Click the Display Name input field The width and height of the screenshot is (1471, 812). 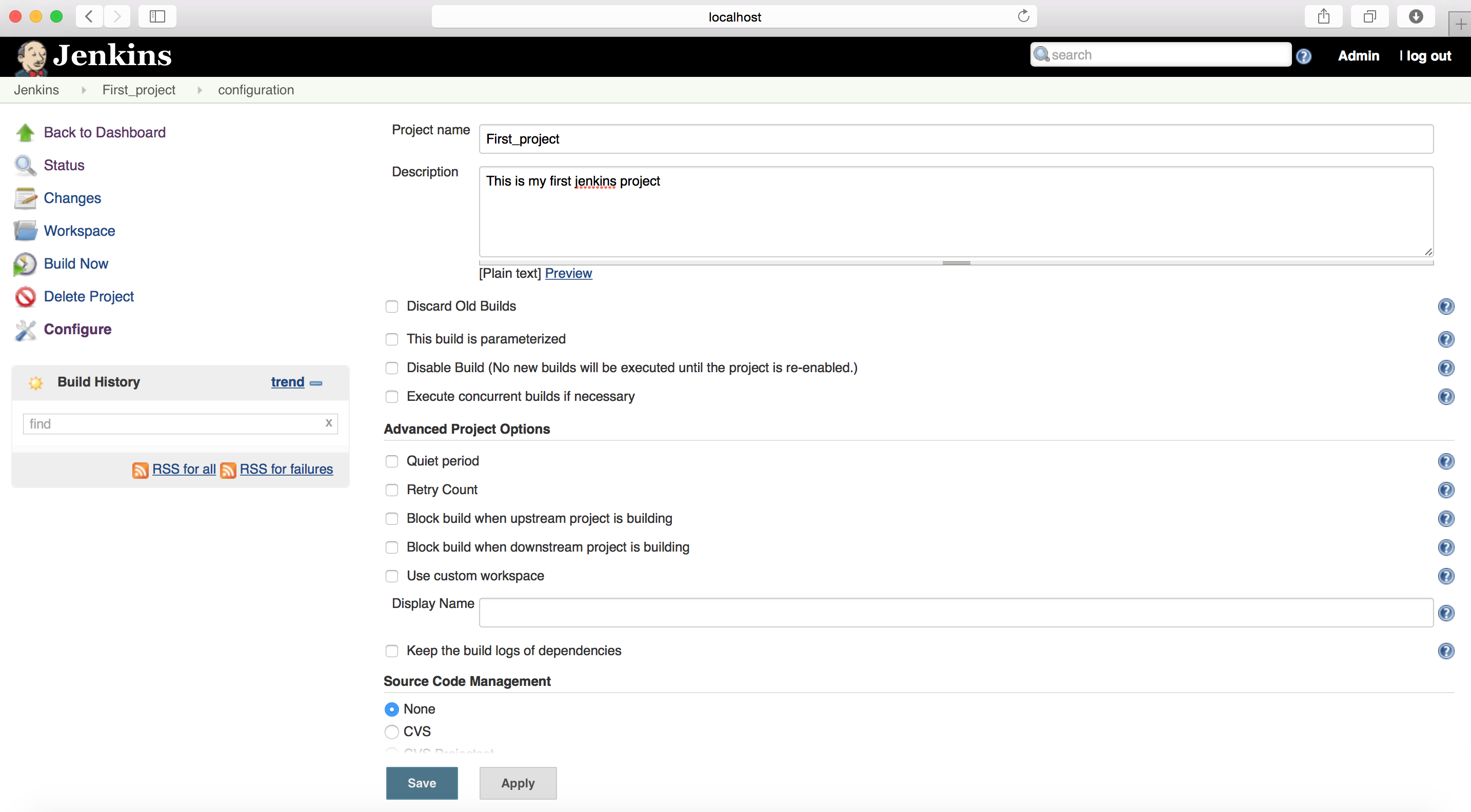[956, 613]
